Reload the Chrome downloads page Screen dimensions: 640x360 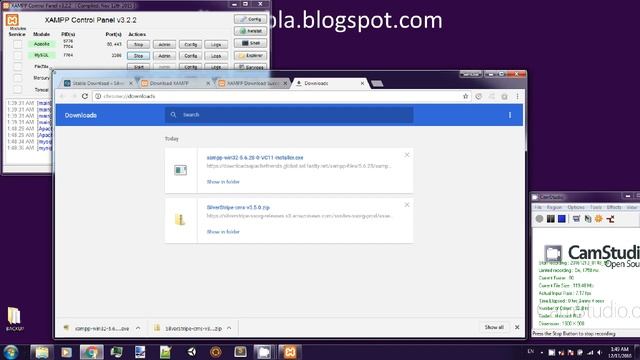click(x=84, y=96)
